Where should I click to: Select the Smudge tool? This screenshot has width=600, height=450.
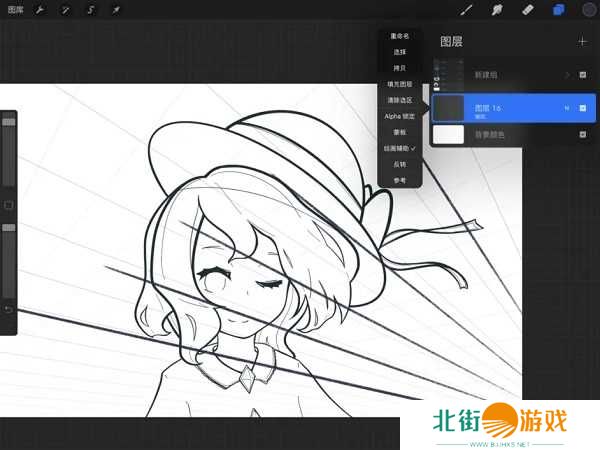[497, 10]
